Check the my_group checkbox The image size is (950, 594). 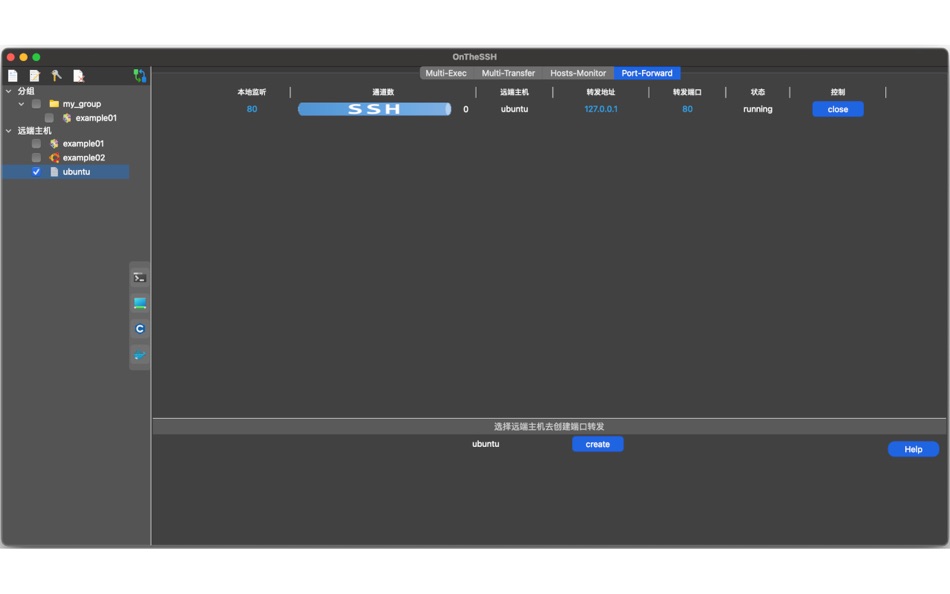click(x=36, y=104)
